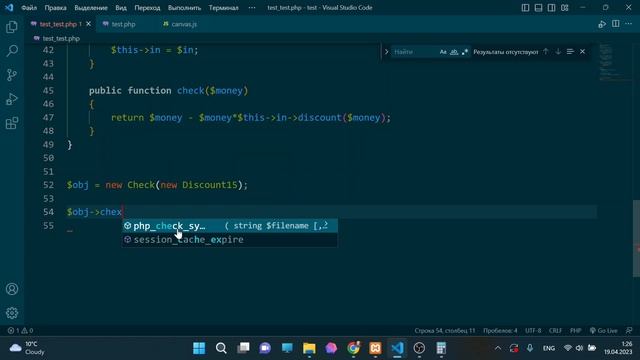
Task: Open Calculator from the taskbar
Action: [441, 348]
